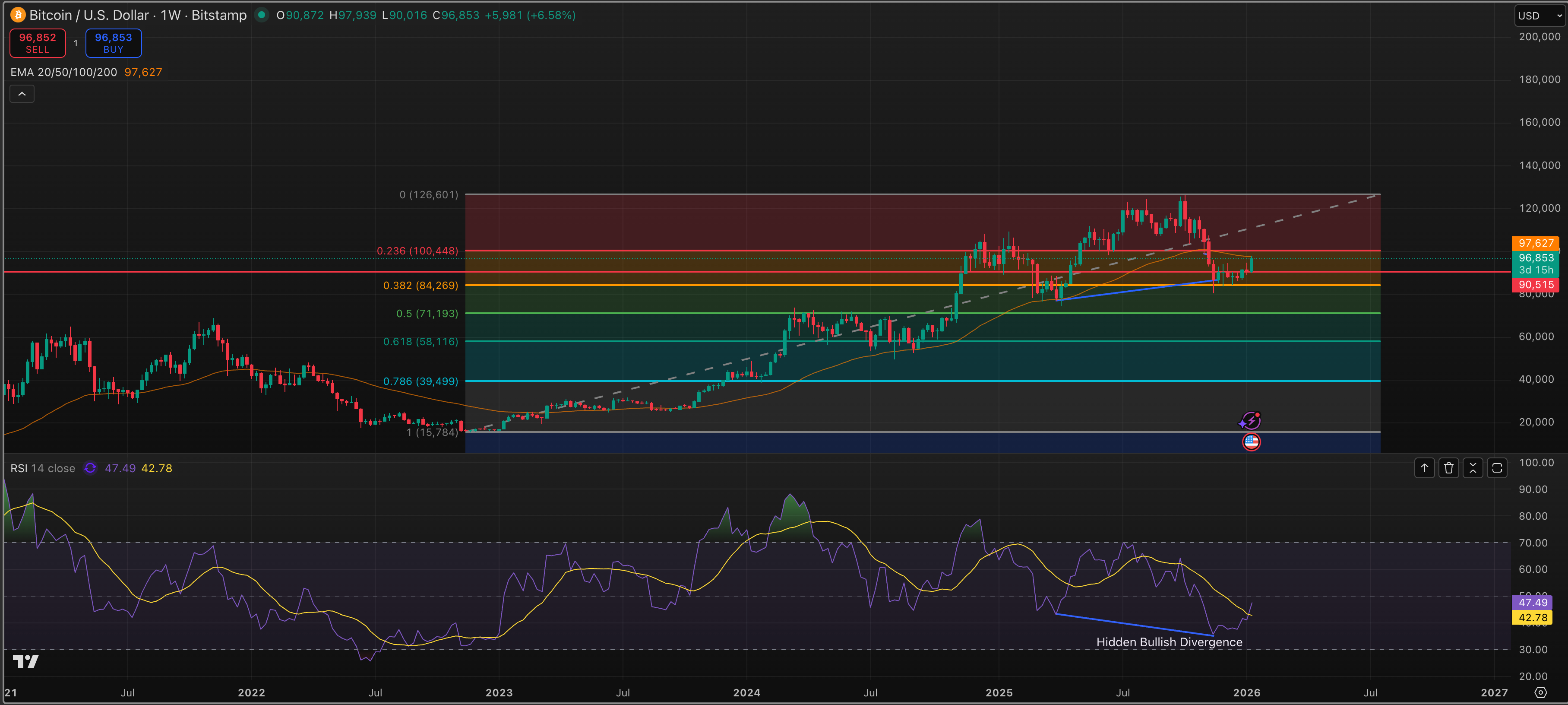Screen dimensions: 1568x705
Task: Collapse the indicator legend chevron
Action: (x=22, y=94)
